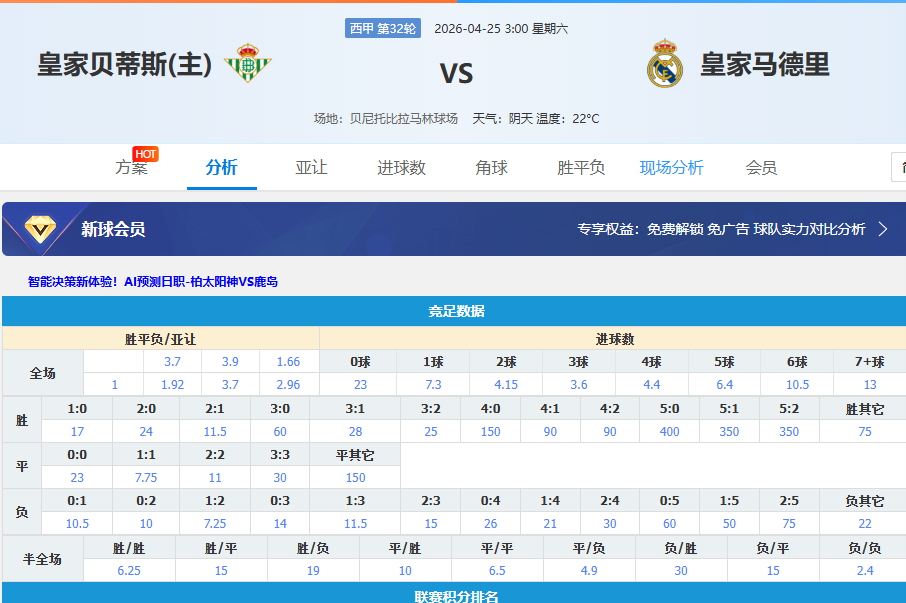Click the diamond VIP membership icon
The image size is (906, 603).
click(x=40, y=229)
